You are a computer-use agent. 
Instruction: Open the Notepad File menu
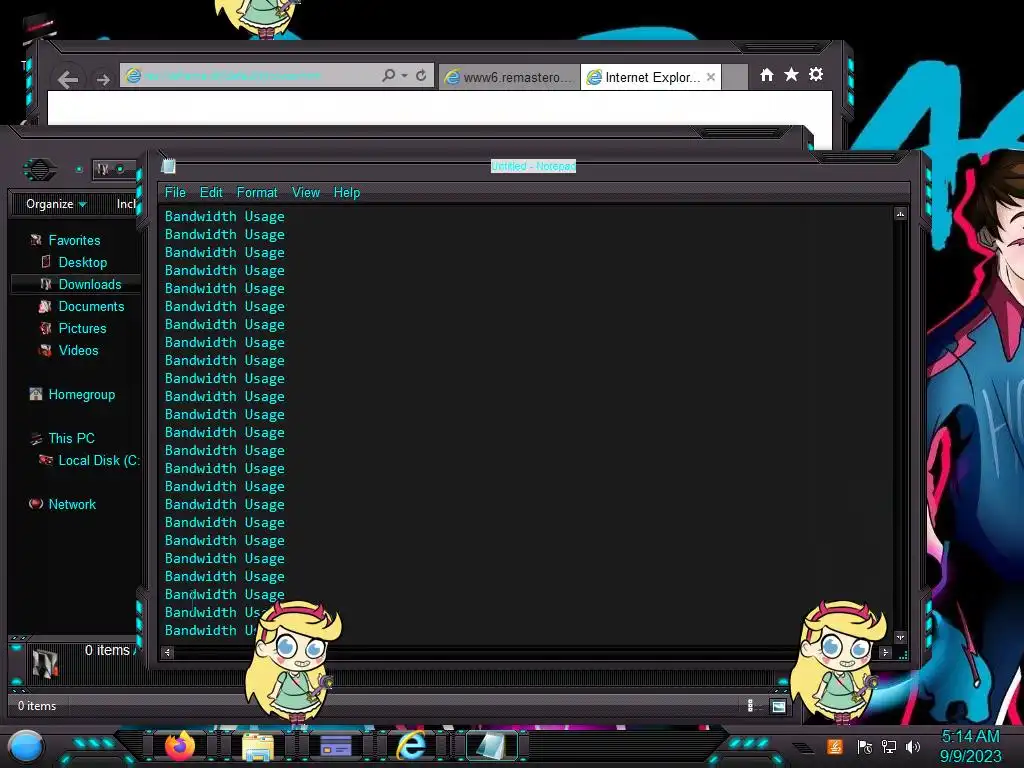(x=175, y=193)
